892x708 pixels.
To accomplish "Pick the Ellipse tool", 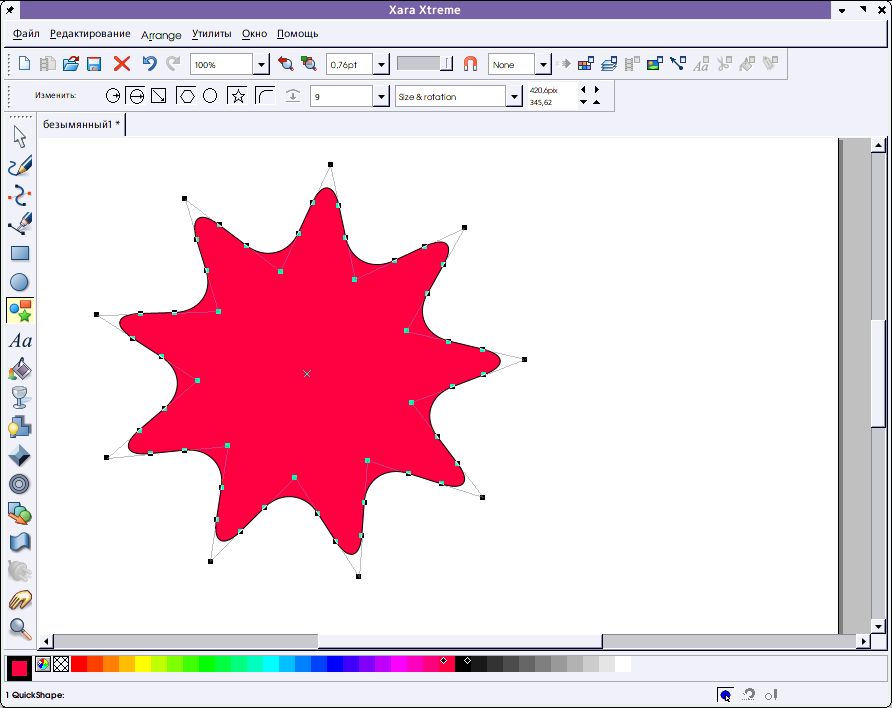I will point(20,282).
